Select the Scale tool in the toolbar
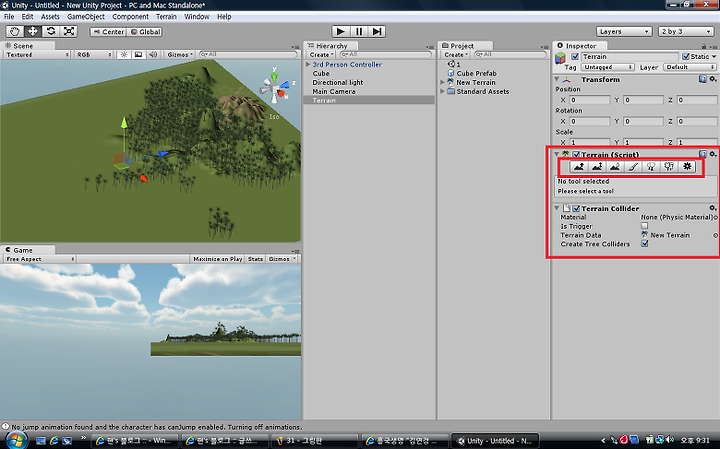The width and height of the screenshot is (720, 449). coord(69,31)
